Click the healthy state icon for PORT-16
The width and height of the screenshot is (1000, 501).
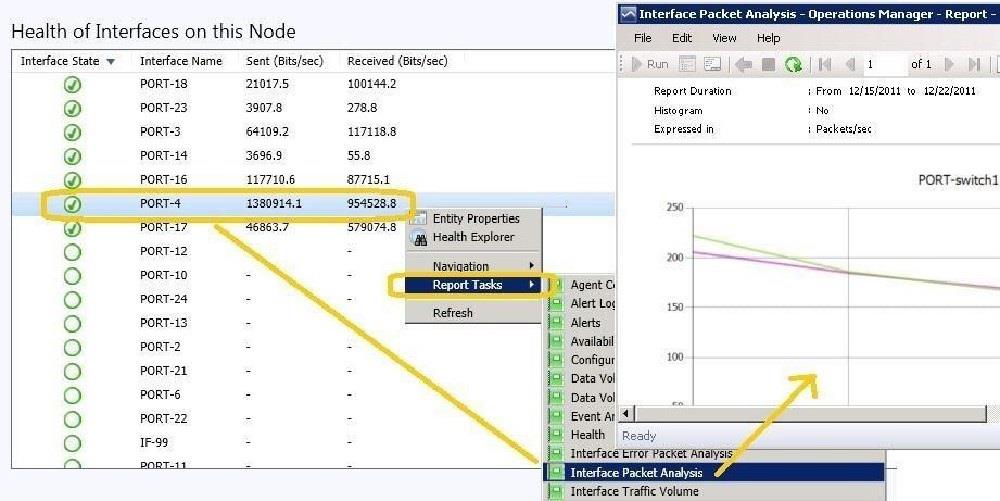pos(73,180)
